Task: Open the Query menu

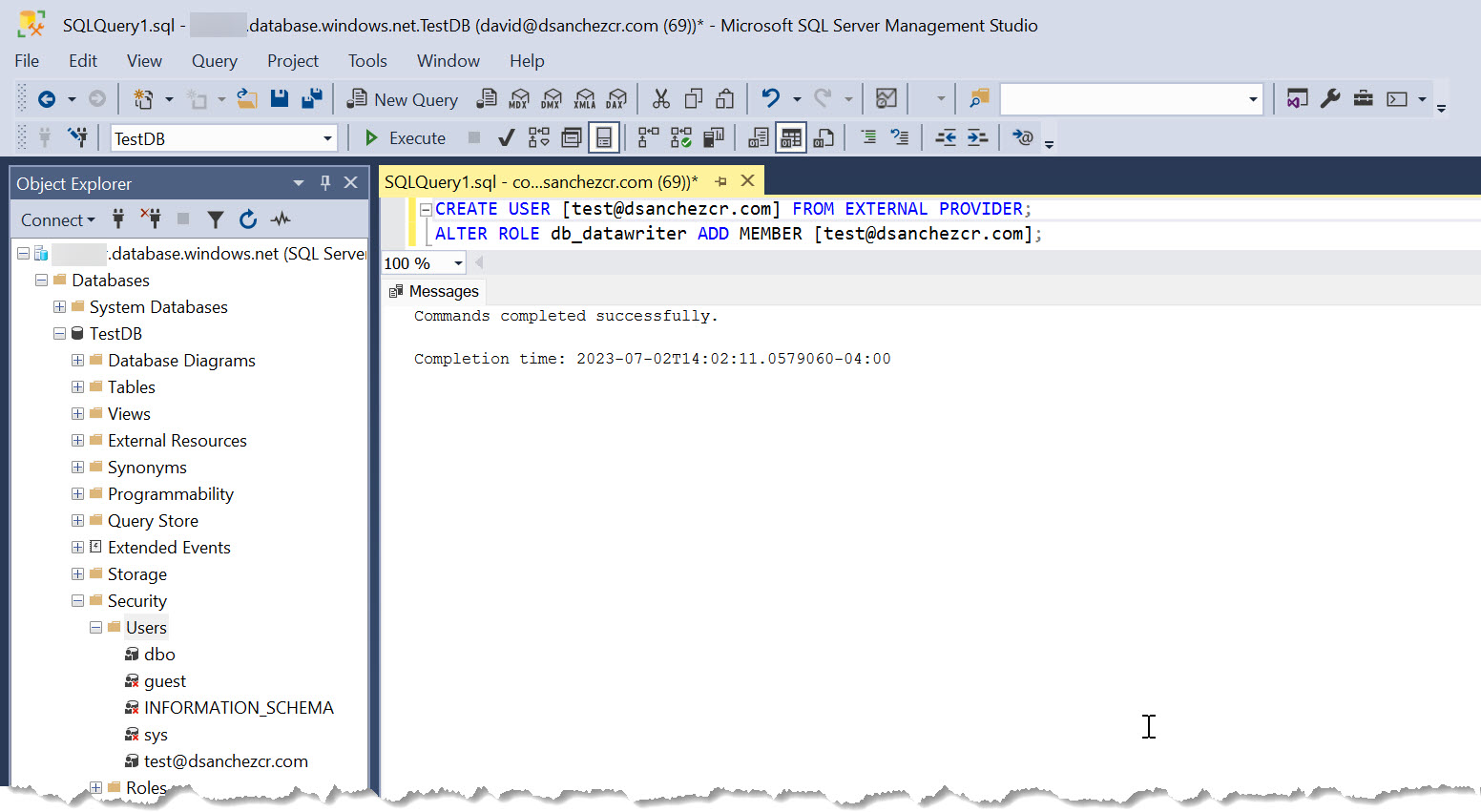Action: click(214, 61)
